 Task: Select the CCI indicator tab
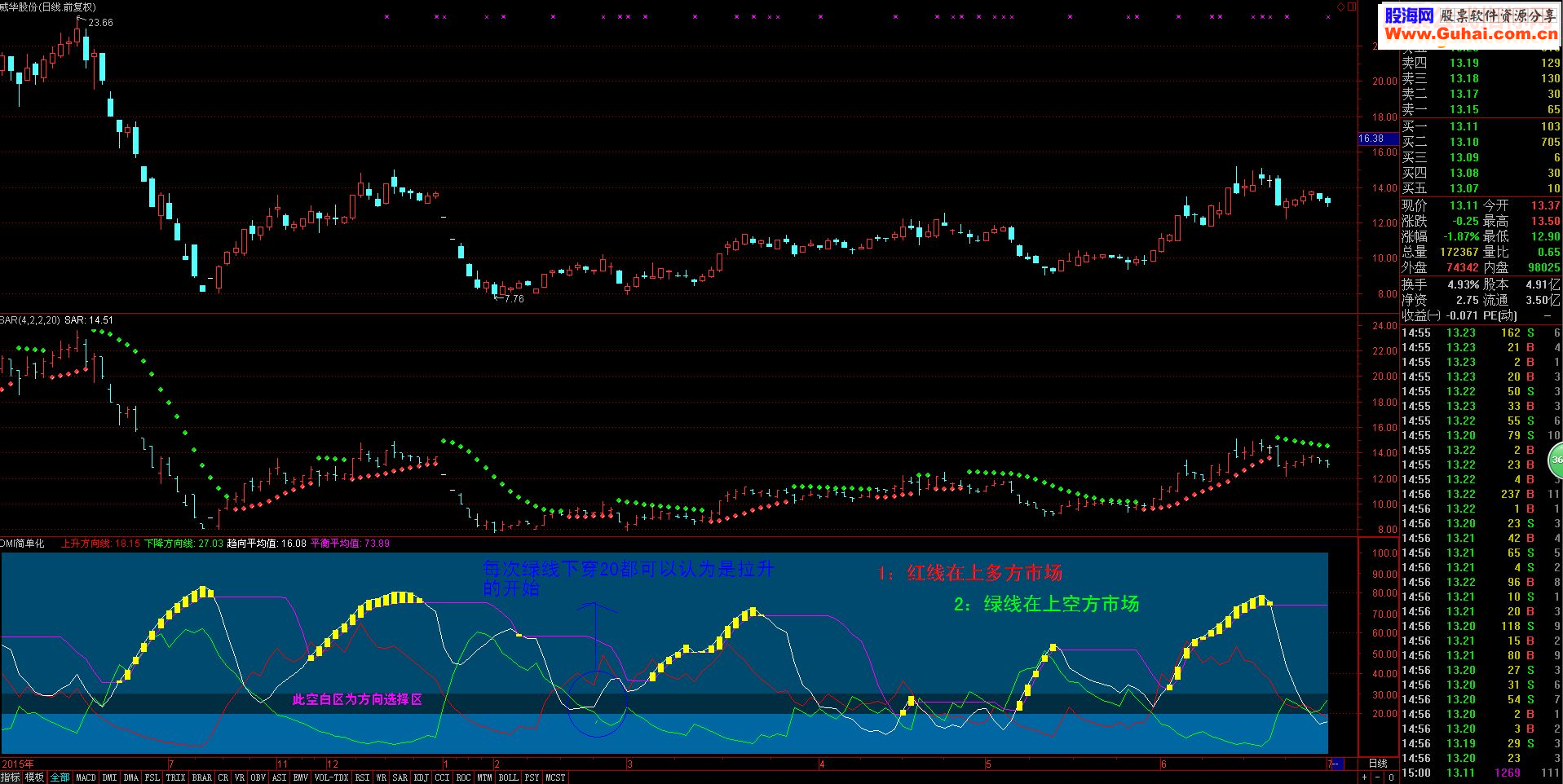(x=442, y=777)
